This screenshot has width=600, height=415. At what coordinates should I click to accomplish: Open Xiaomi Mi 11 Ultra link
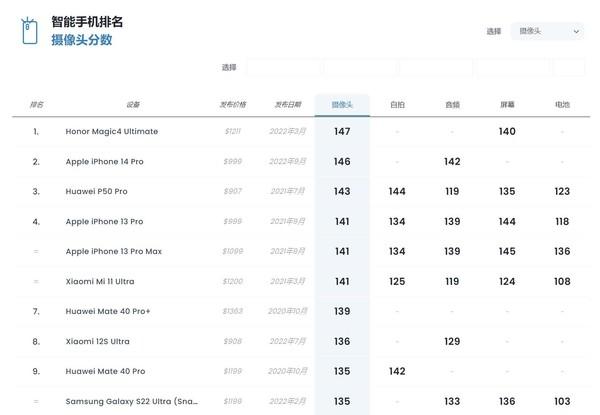click(100, 282)
